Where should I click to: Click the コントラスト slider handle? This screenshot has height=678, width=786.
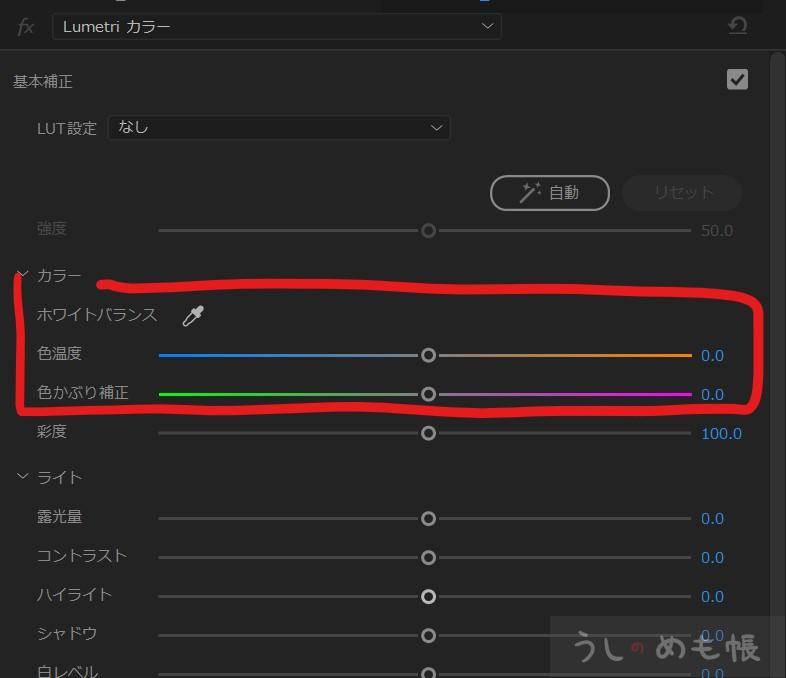click(428, 557)
